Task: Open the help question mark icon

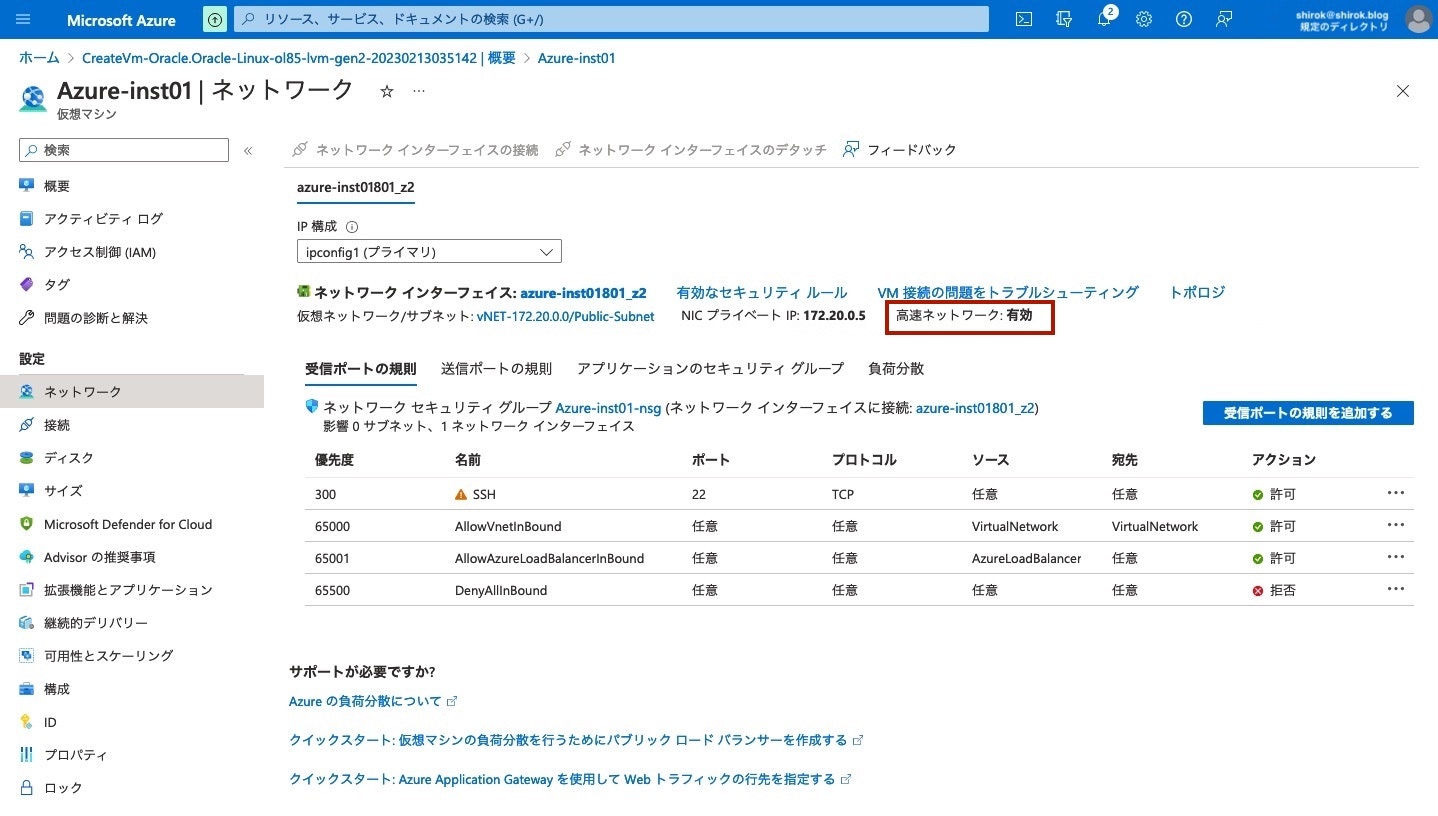Action: (x=1184, y=19)
